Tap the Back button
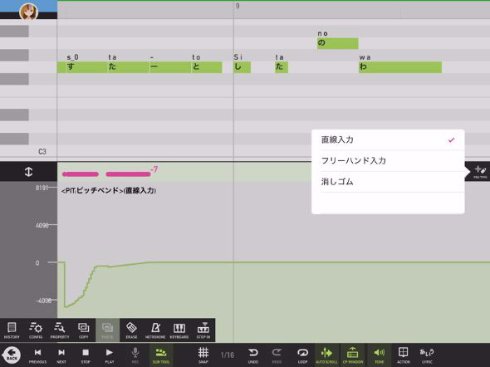The image size is (490, 367). pos(12,355)
